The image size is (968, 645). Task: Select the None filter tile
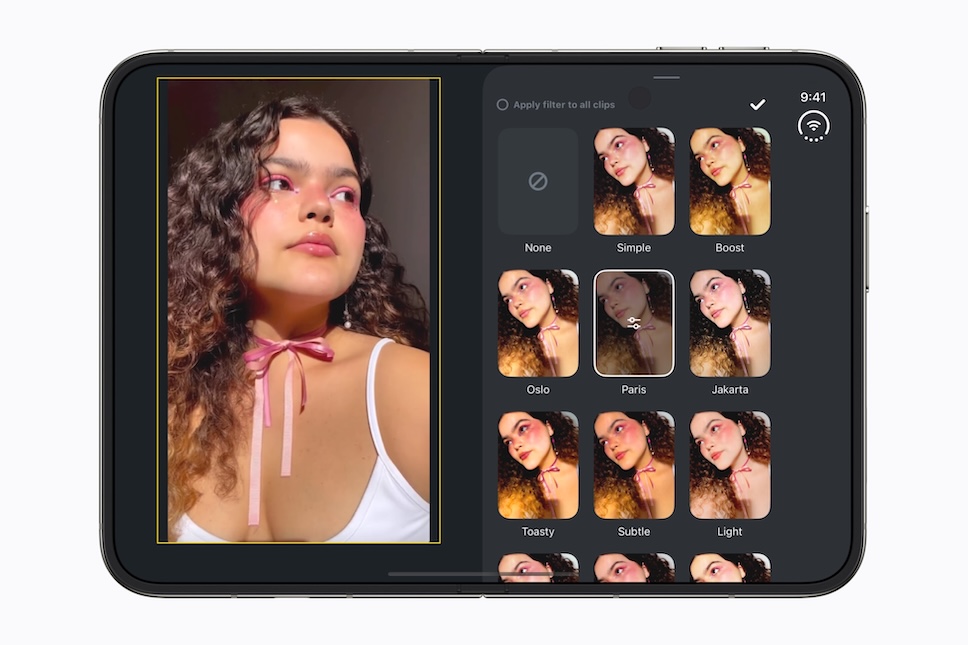click(x=538, y=181)
